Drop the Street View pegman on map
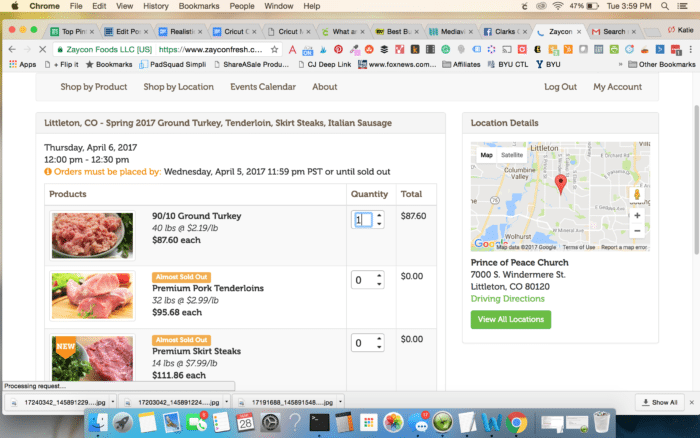This screenshot has height=438, width=700. [637, 194]
